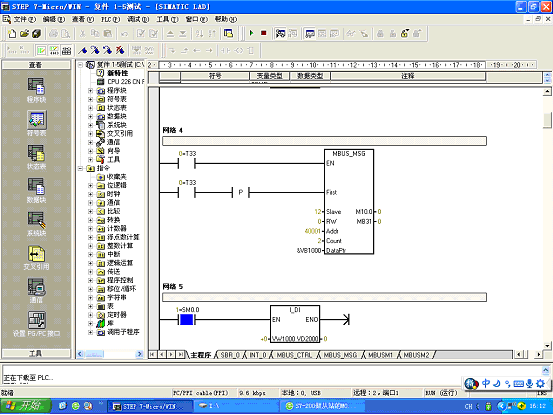Click the Options toolbar icon
Screen dimensions: 553x415
229,33
